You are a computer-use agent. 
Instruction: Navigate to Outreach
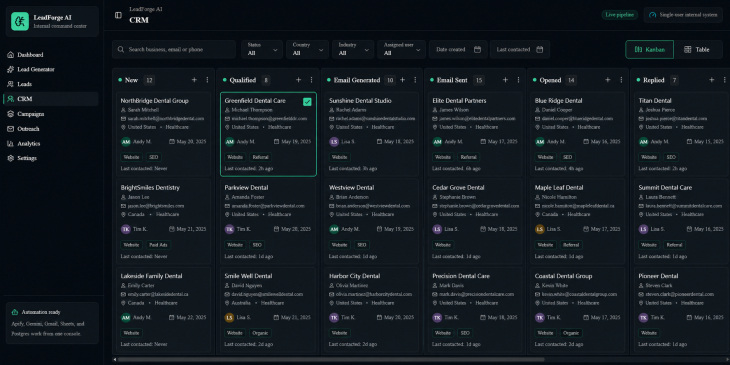pos(51,128)
